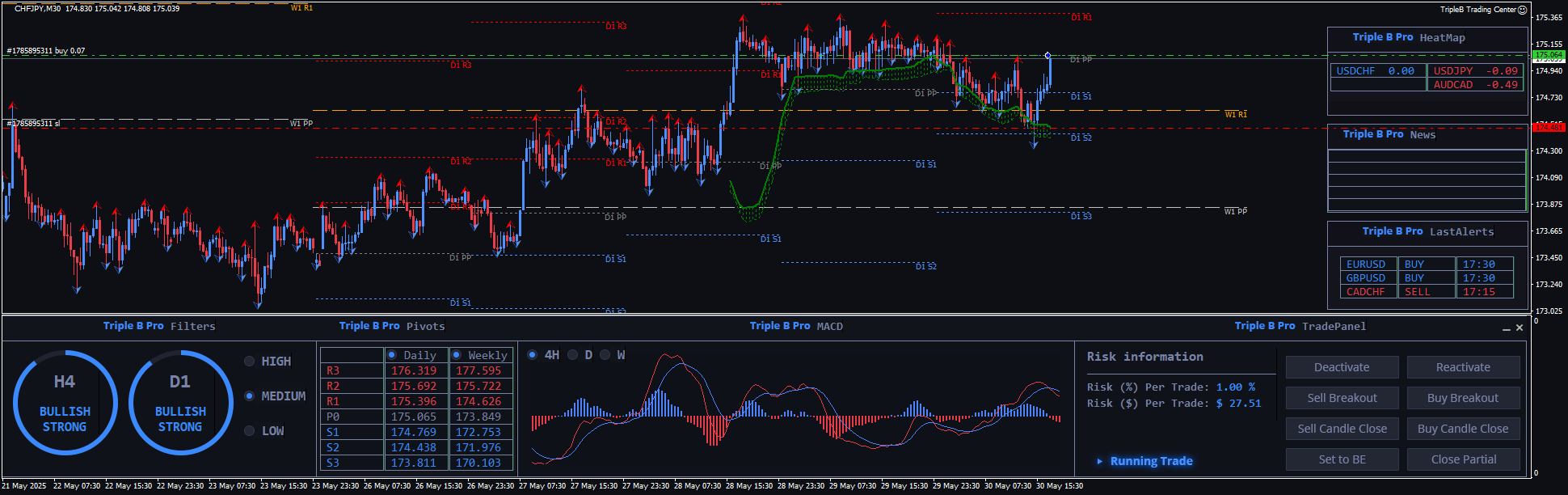The width and height of the screenshot is (1568, 495).
Task: Click the smiley icon beside TripleB Trading Center
Action: pos(1522,10)
